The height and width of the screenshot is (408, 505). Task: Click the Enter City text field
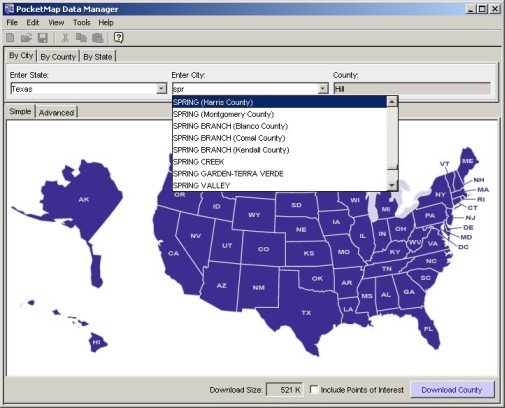click(245, 89)
